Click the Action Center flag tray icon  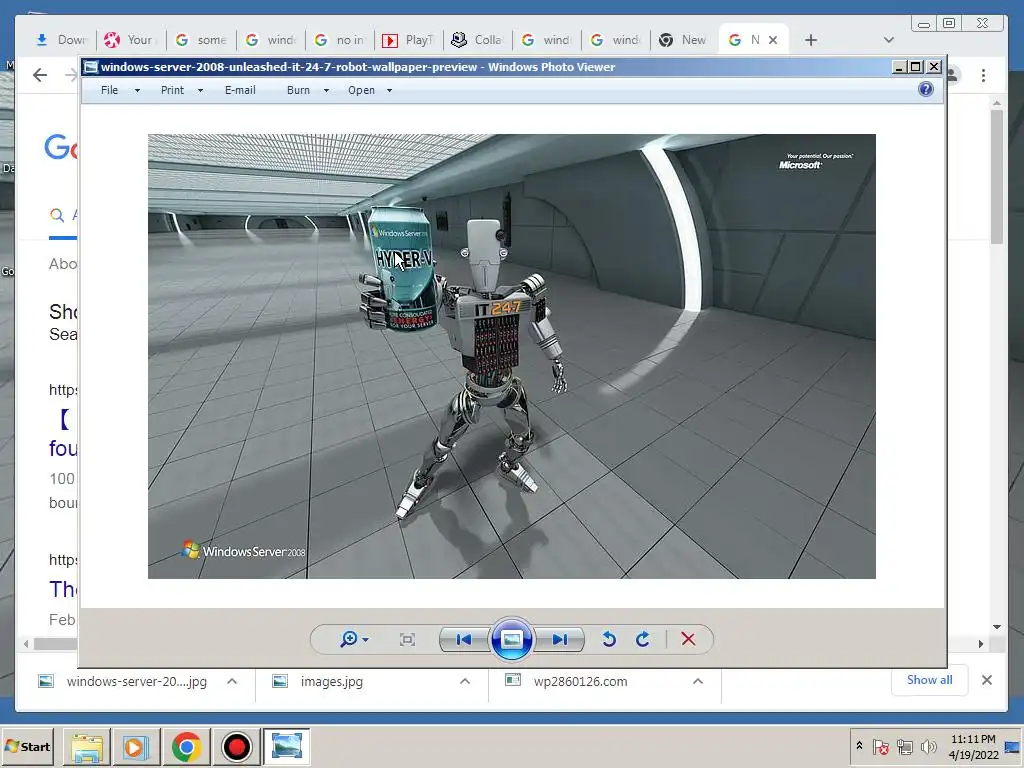coord(880,746)
